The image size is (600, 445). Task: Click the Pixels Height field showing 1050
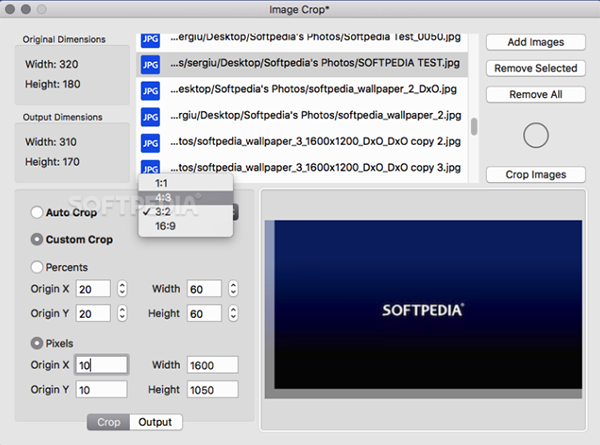click(x=213, y=390)
